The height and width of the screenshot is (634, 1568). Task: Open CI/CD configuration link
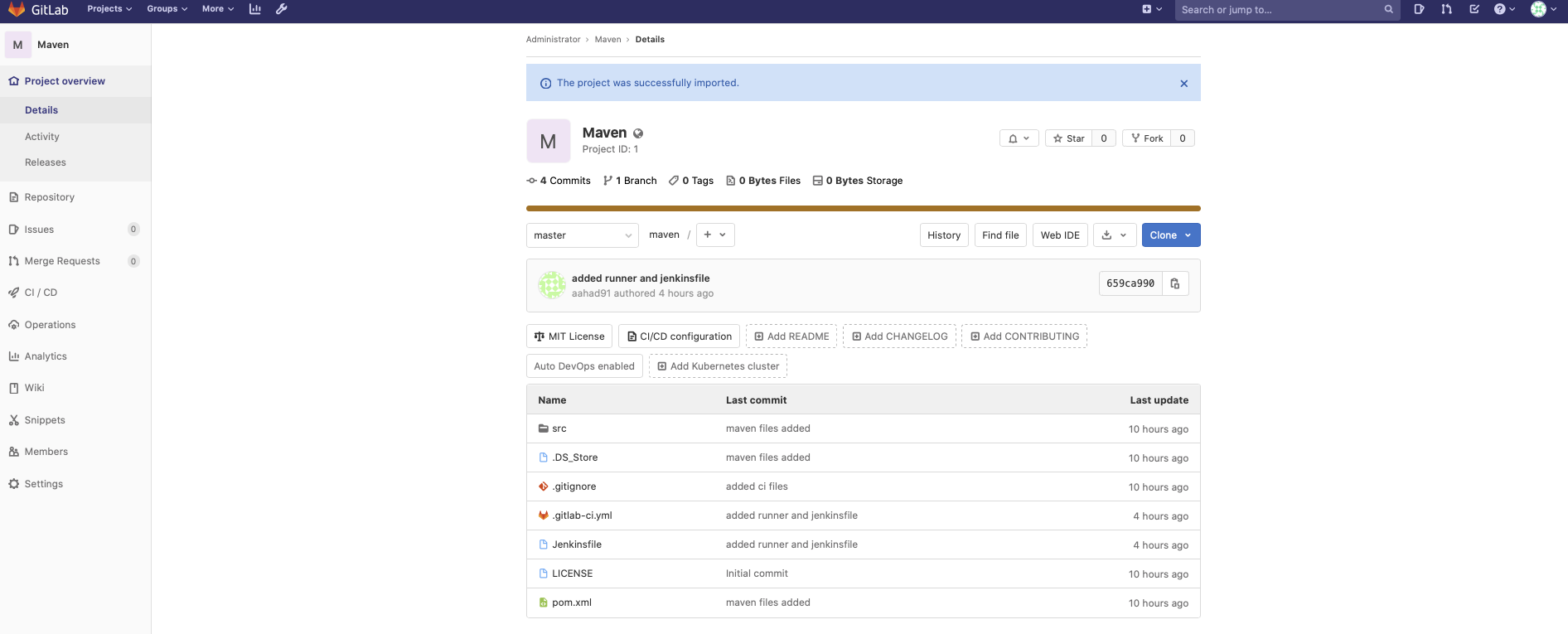[679, 336]
